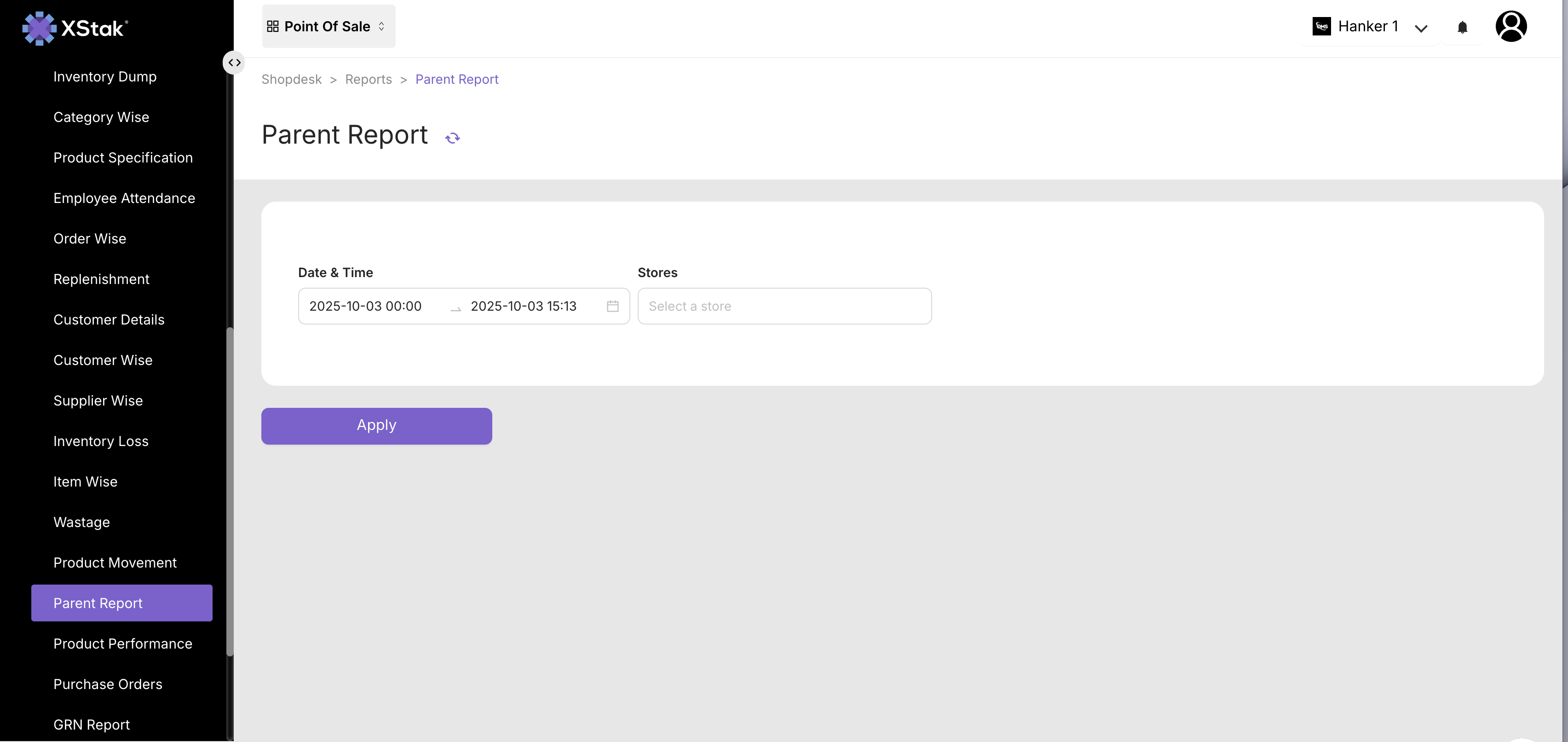This screenshot has height=742, width=1568.
Task: Go to Shopdesk breadcrumb link
Action: [291, 80]
